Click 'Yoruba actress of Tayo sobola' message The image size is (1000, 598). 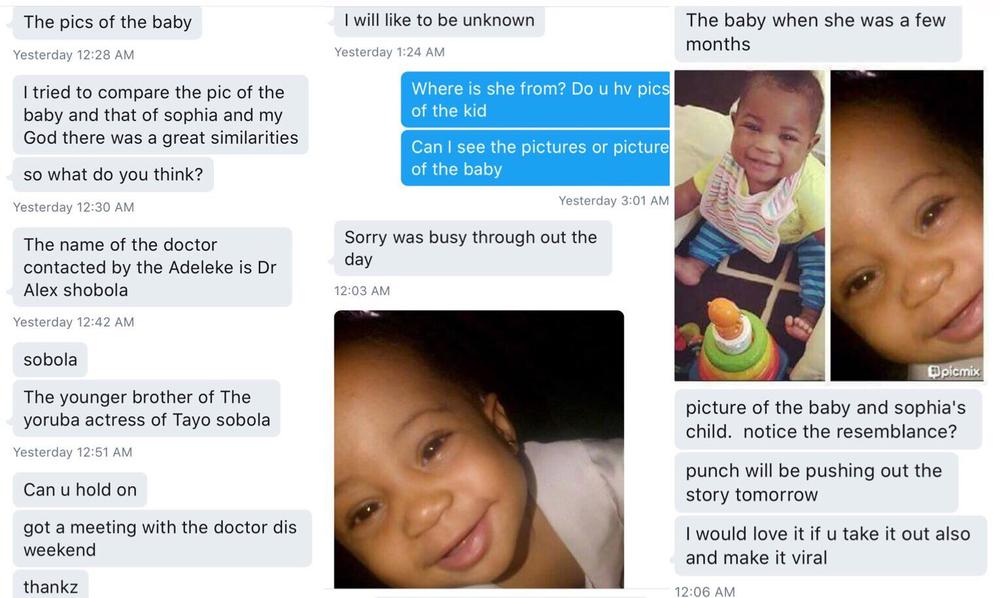tap(146, 409)
